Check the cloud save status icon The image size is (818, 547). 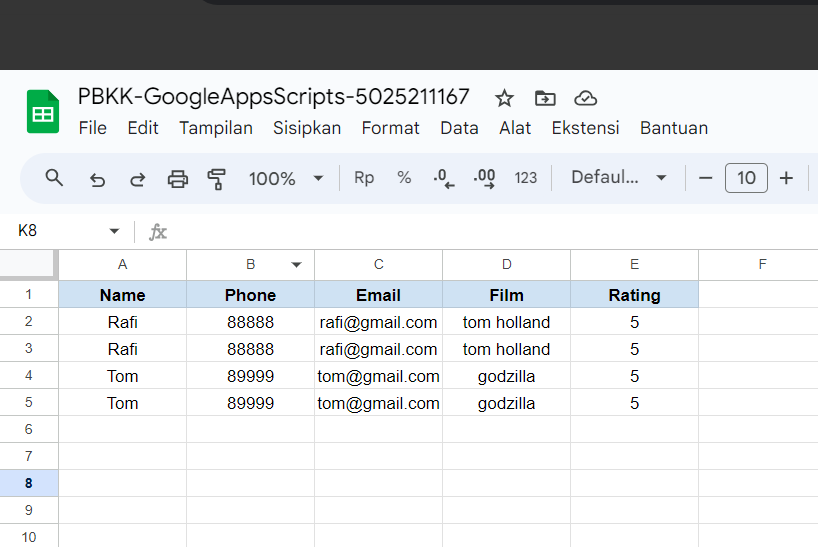(x=586, y=98)
